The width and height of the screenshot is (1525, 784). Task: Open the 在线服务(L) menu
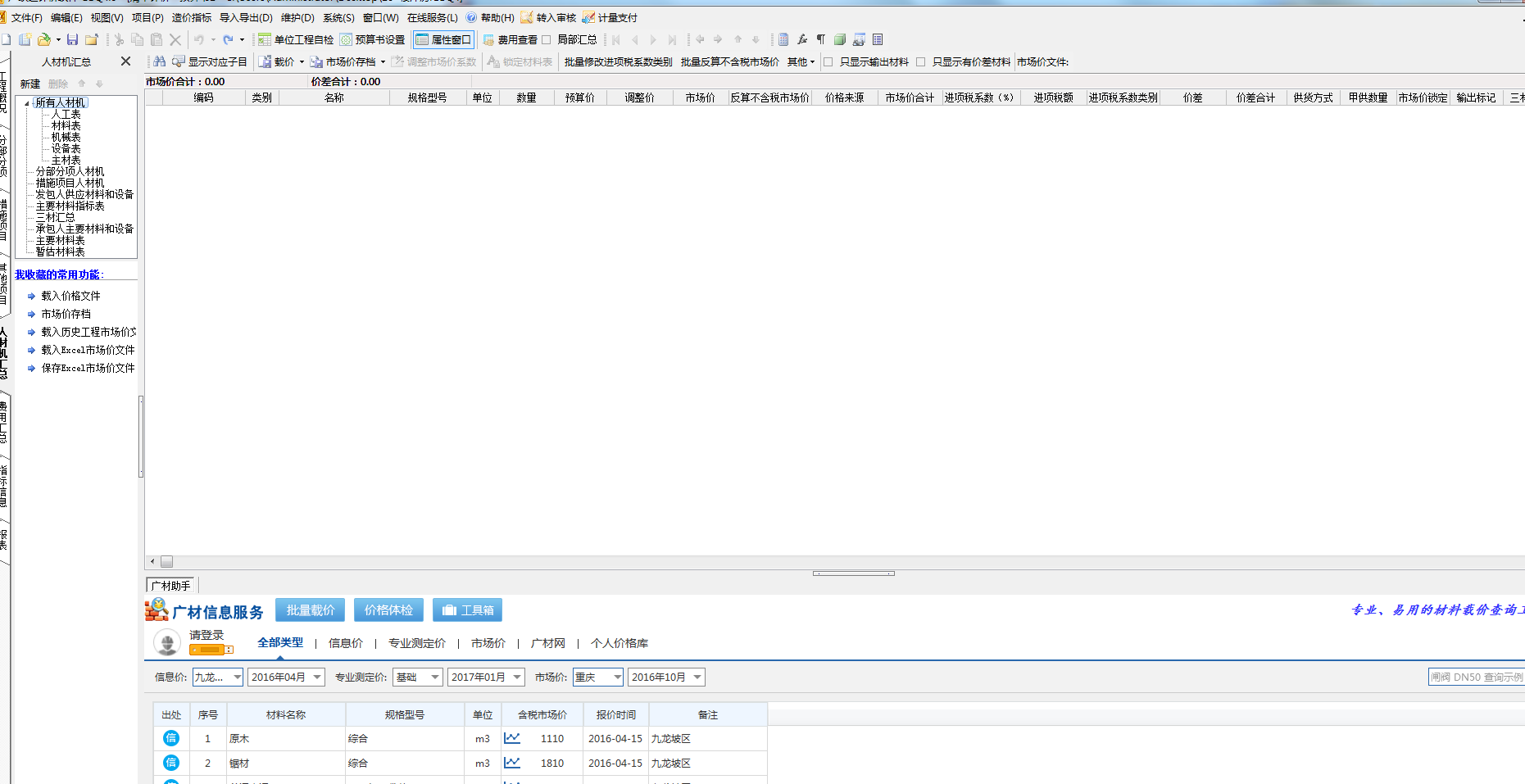(433, 17)
